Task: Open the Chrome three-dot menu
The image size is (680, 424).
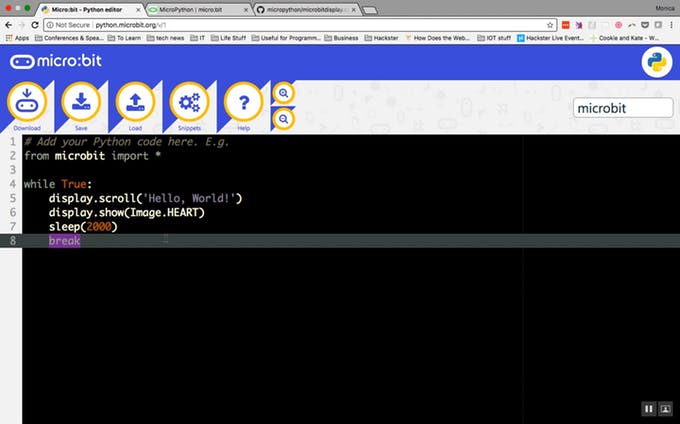Action: [x=671, y=25]
